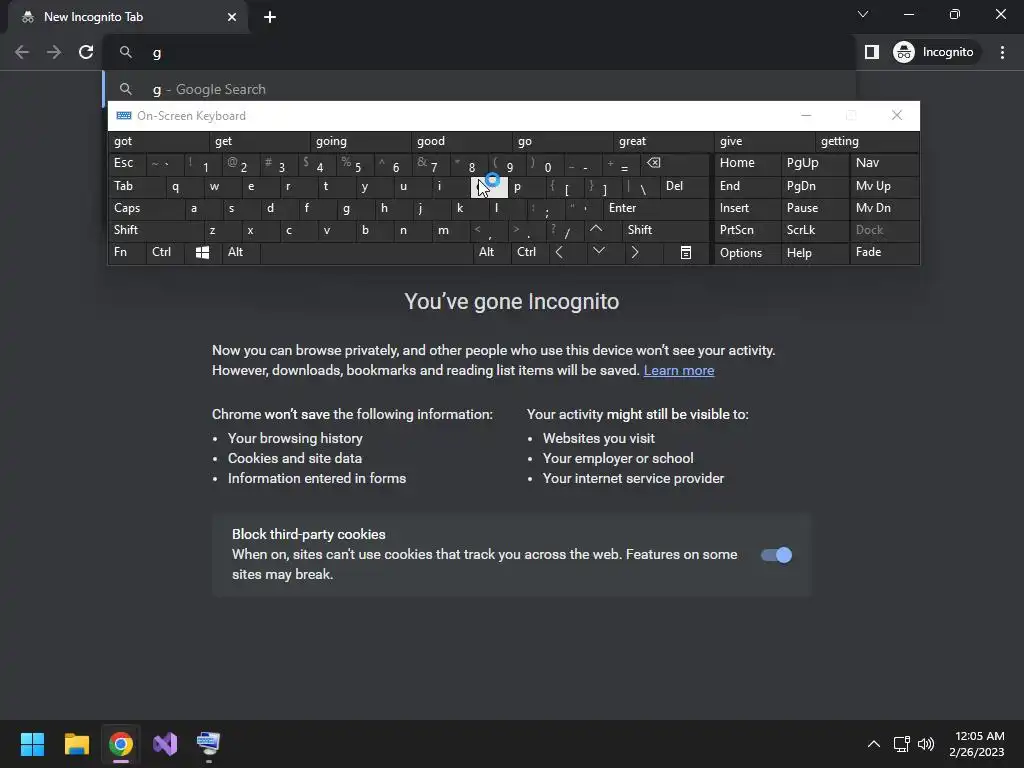The height and width of the screenshot is (768, 1024).
Task: Click the Esc key
Action: click(127, 163)
